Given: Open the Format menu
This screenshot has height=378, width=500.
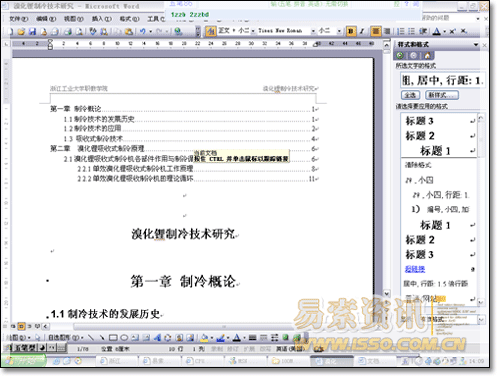Looking at the screenshot, I should pos(129,19).
